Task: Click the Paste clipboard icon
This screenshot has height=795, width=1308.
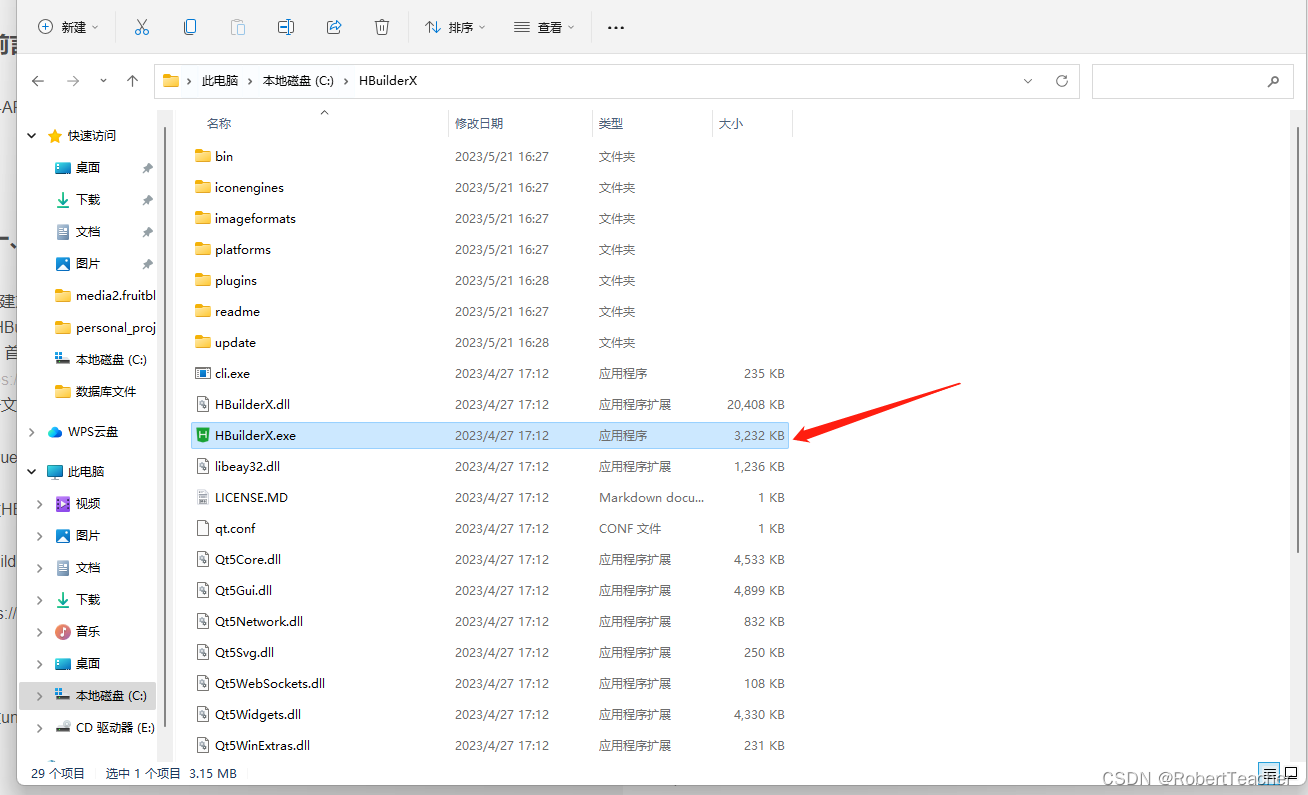Action: tap(238, 27)
